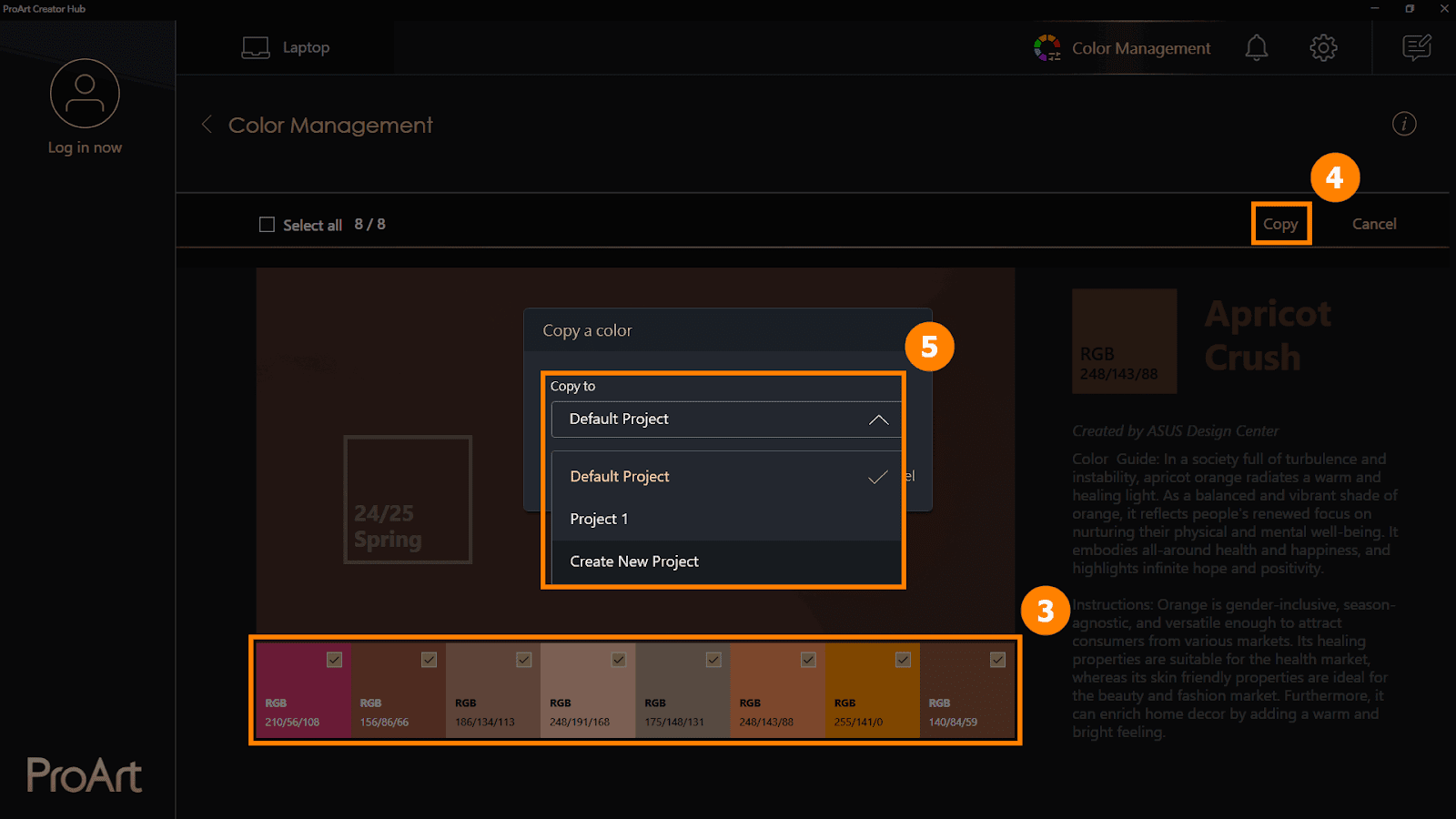Open the Laptop tab label
This screenshot has width=1456, height=819.
306,47
